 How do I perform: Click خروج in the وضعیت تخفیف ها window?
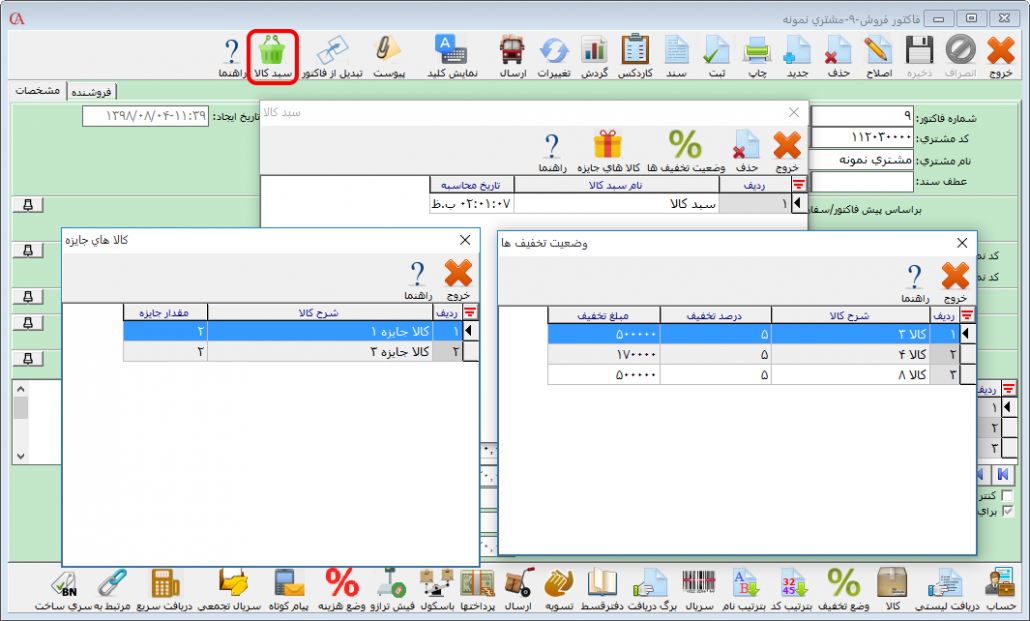955,281
